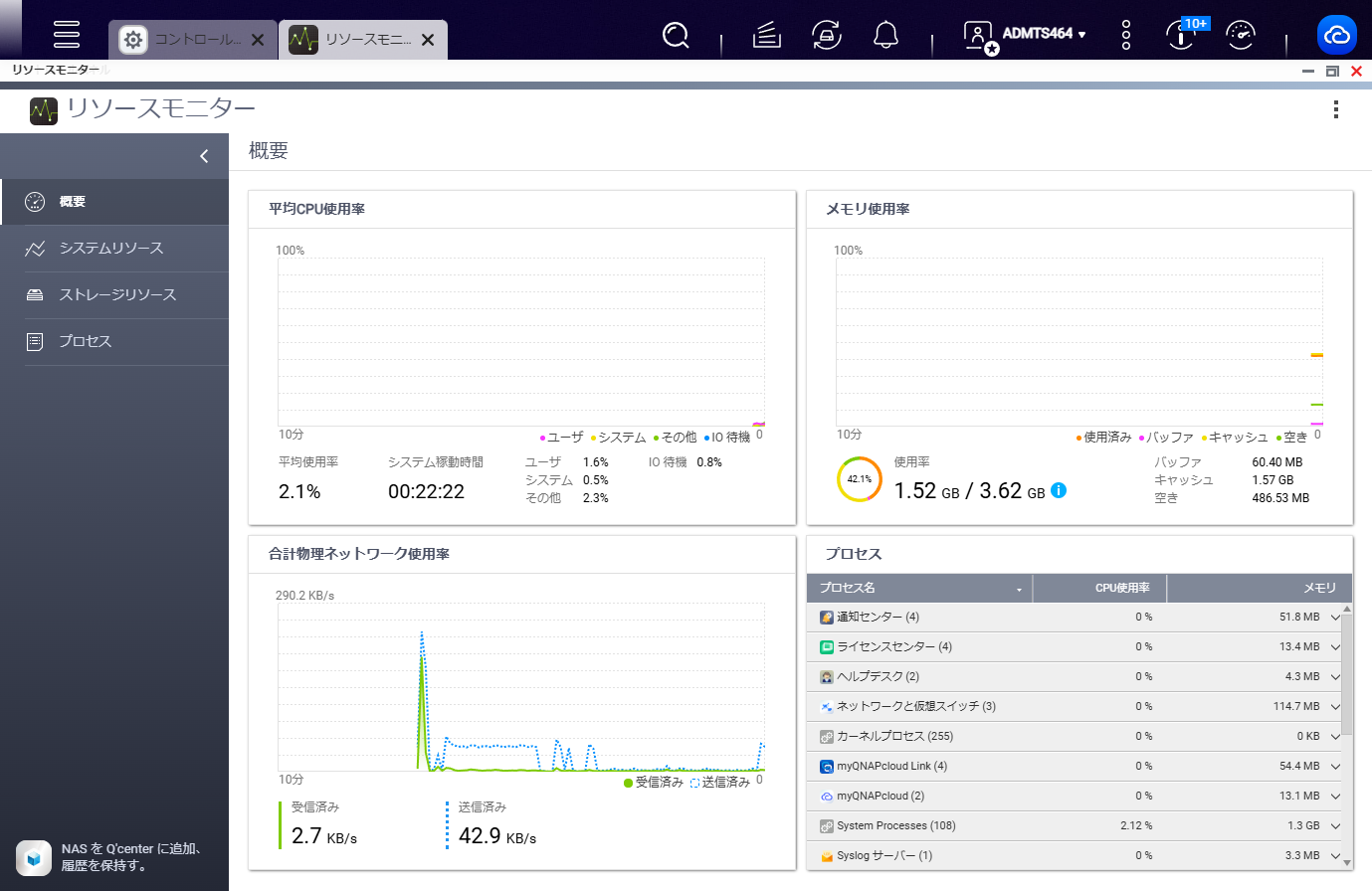Open the myQNAPcloud blue cloud icon

tap(1337, 36)
